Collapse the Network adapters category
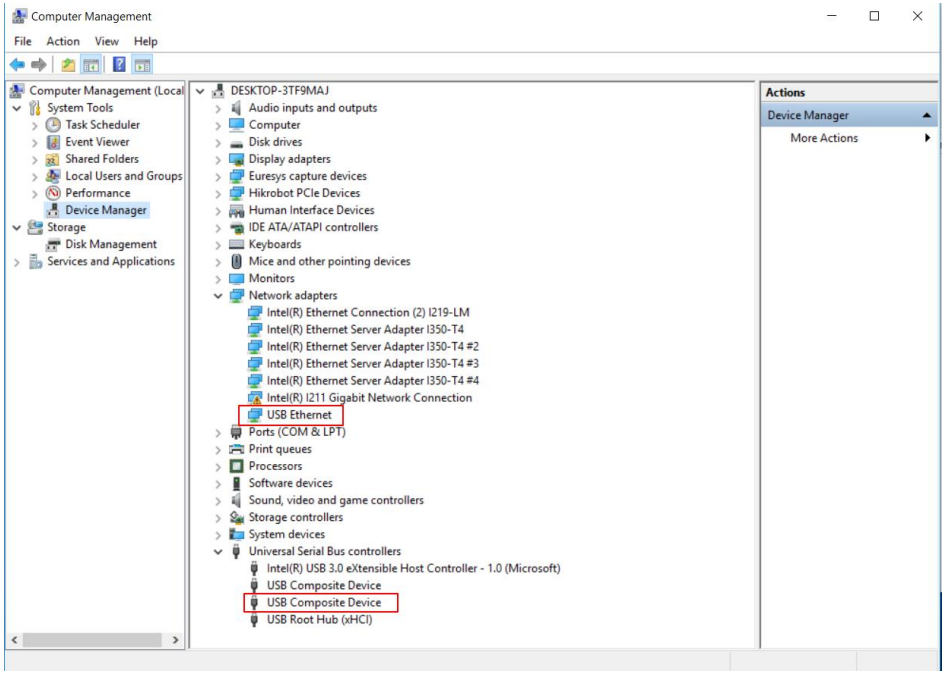Screen dimensions: 945x673 pyautogui.click(x=218, y=295)
